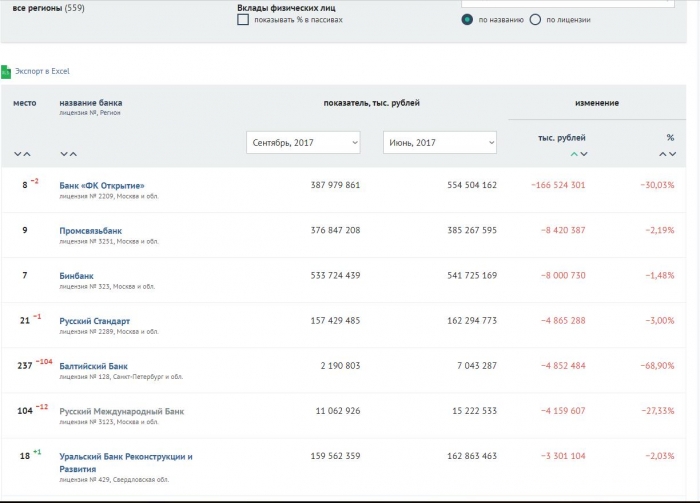700x503 pixels.
Task: Click value 387 979 861
Action: point(335,185)
